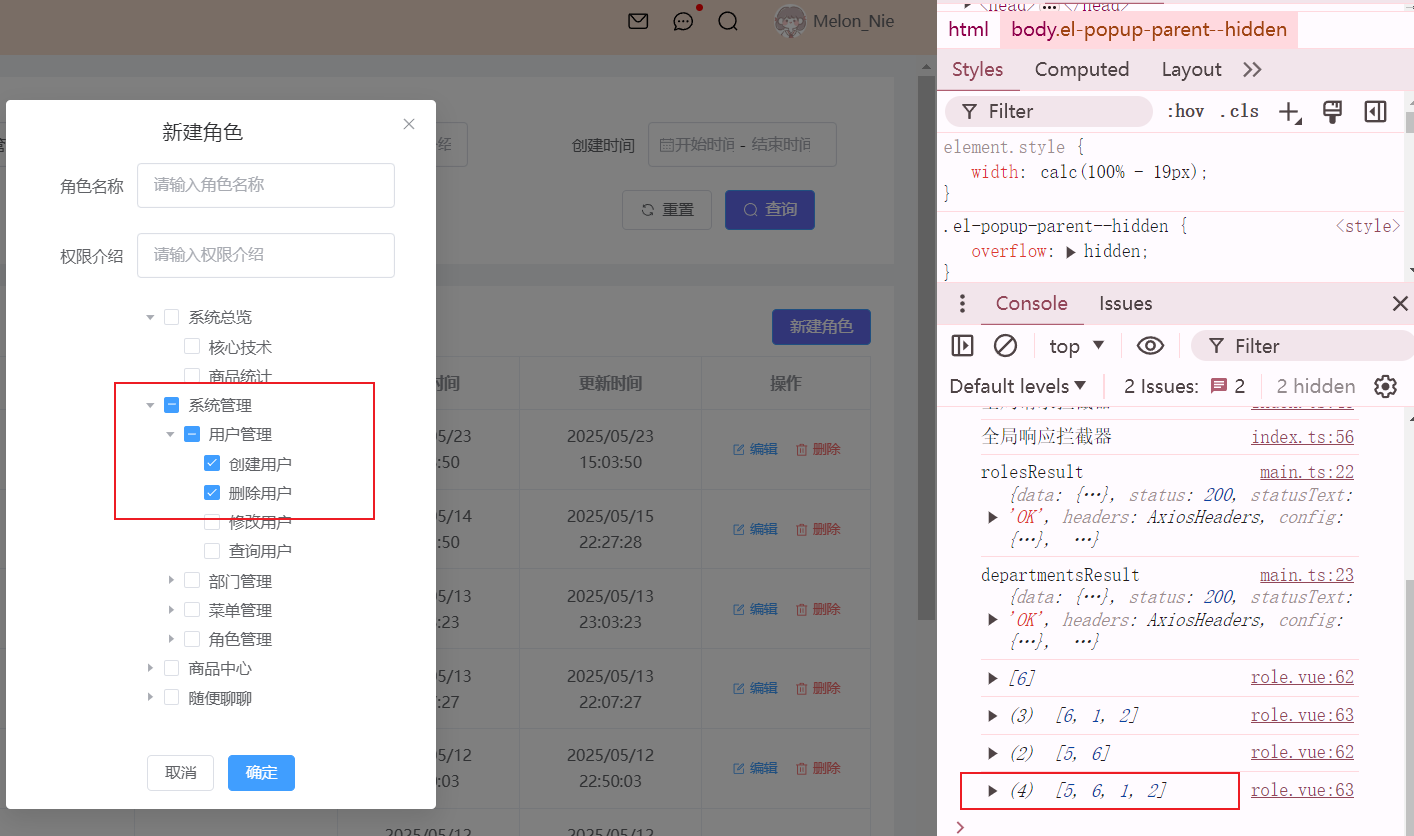
Task: Expand the 商品中心 tree node
Action: click(150, 668)
